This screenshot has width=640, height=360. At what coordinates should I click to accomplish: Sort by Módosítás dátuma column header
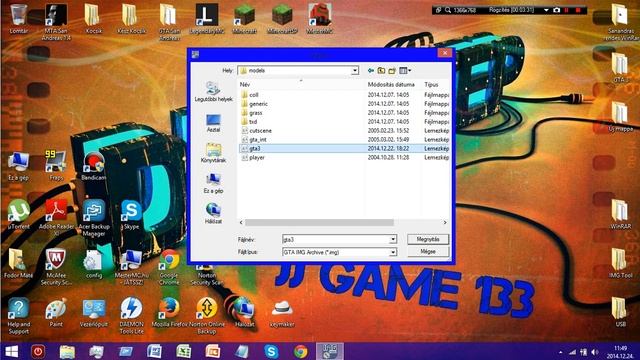[391, 84]
